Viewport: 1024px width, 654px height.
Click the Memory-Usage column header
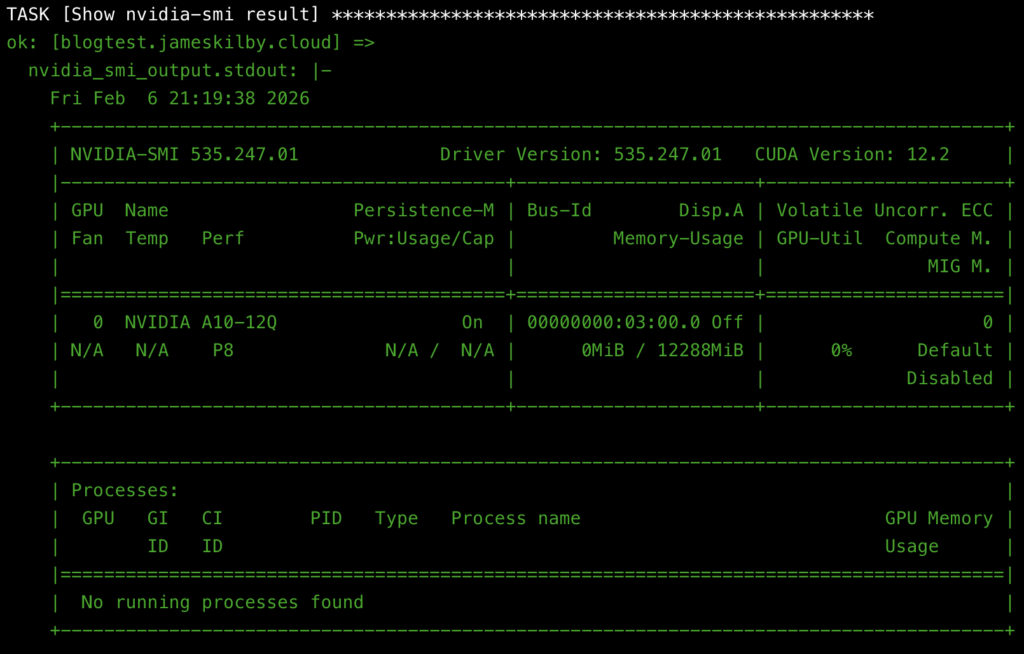point(678,239)
